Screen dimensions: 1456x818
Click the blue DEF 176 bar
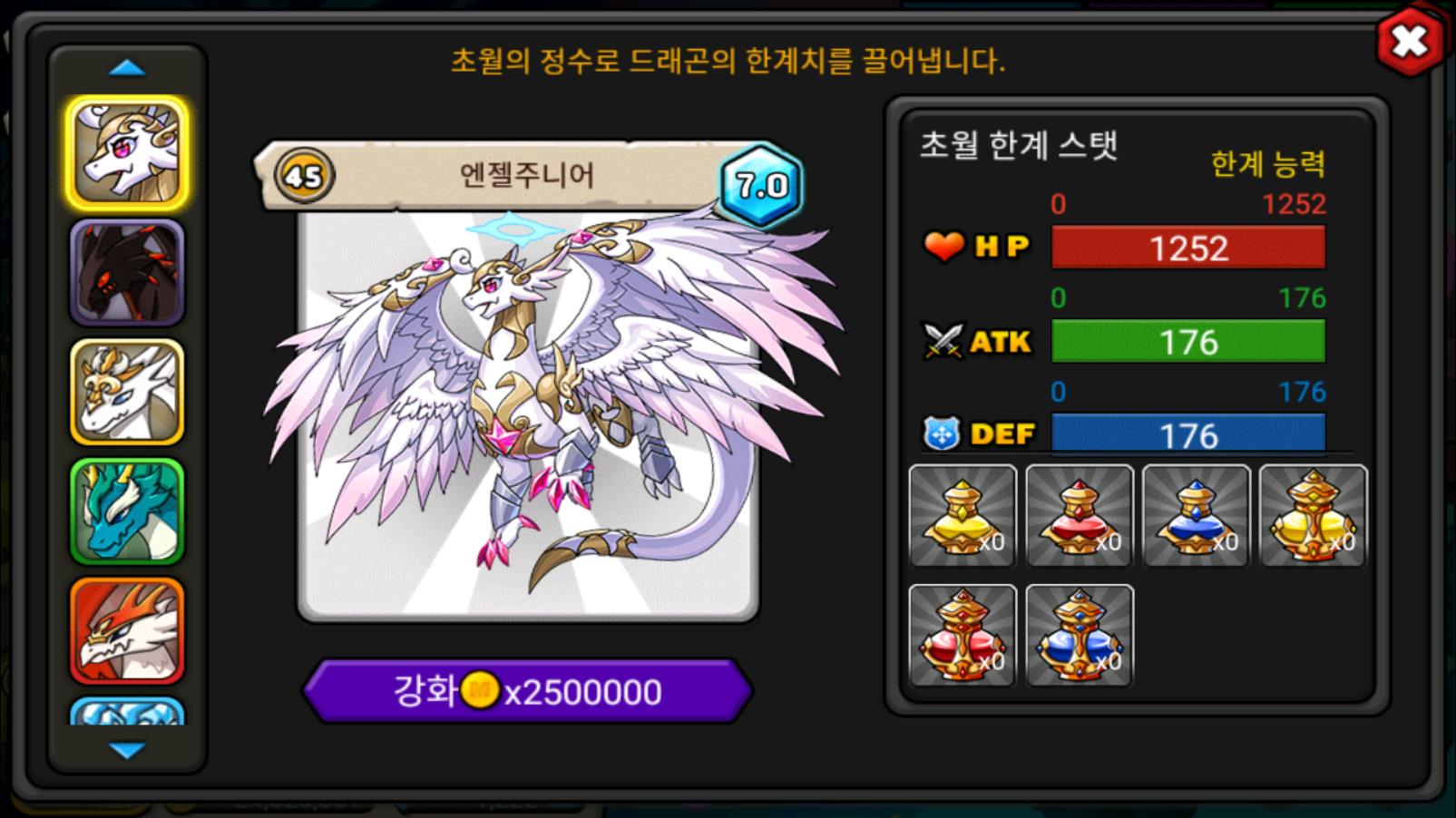tap(1188, 434)
